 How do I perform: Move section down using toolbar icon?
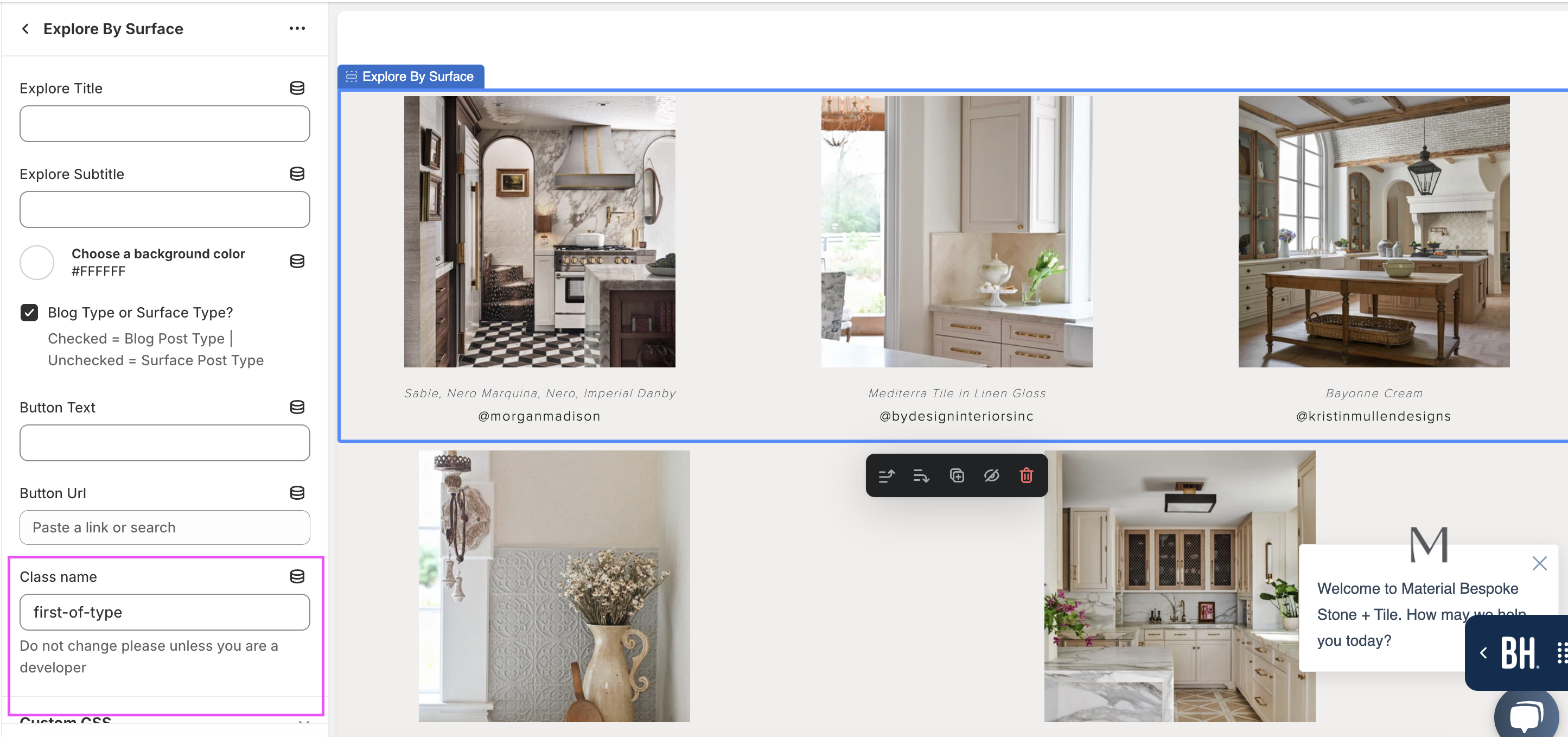coord(921,476)
